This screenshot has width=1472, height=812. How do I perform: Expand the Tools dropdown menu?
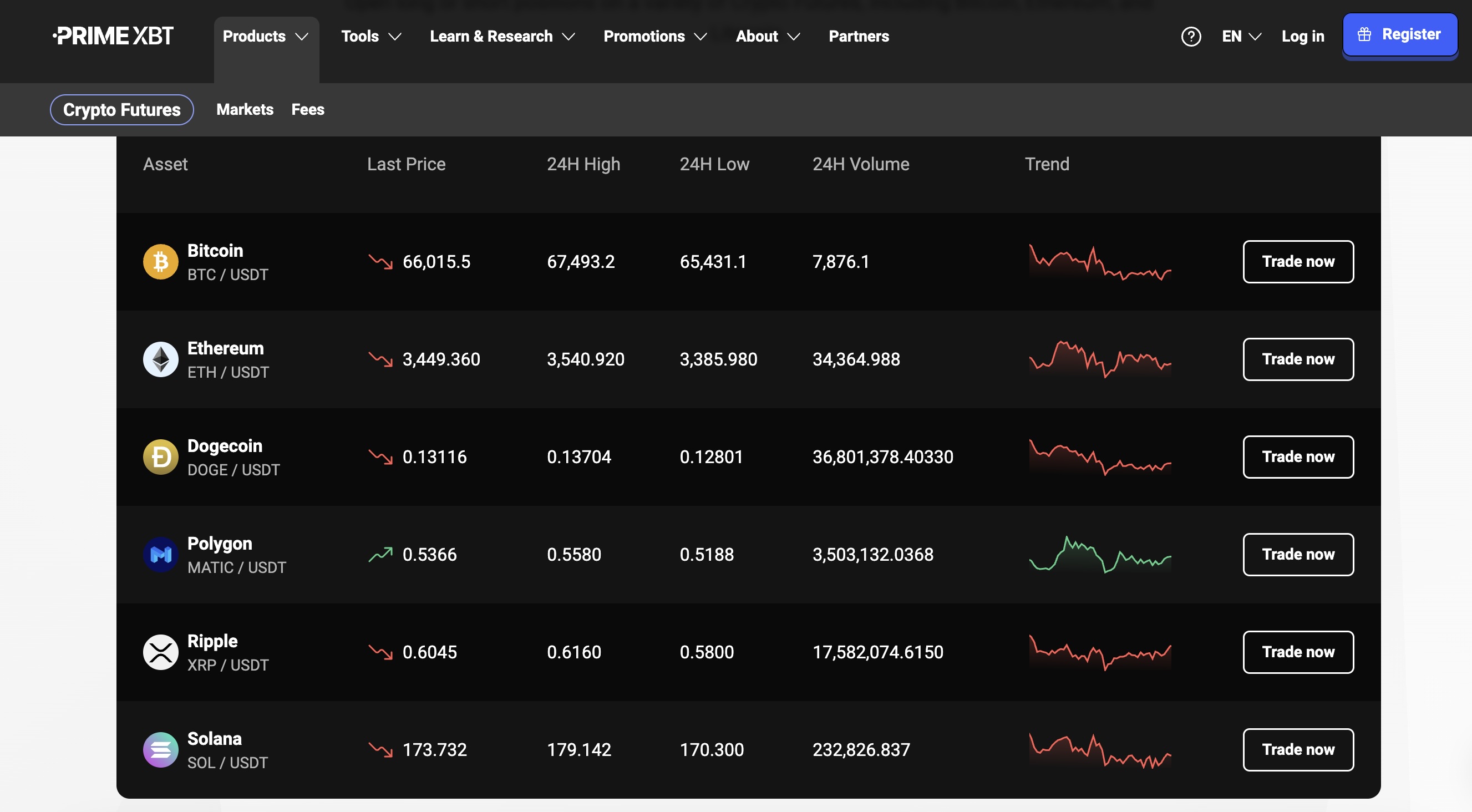coord(372,37)
